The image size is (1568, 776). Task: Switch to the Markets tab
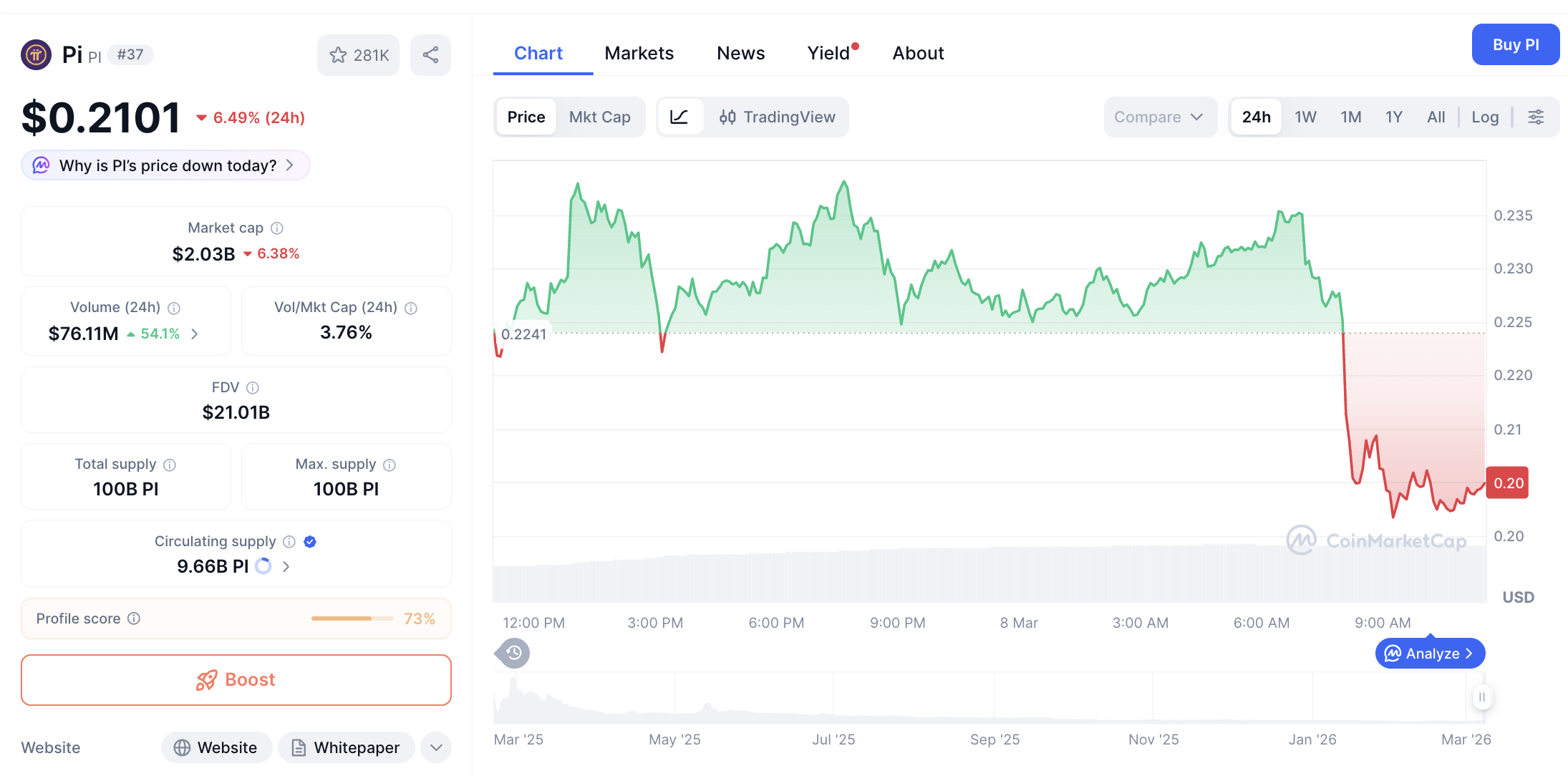click(x=639, y=53)
